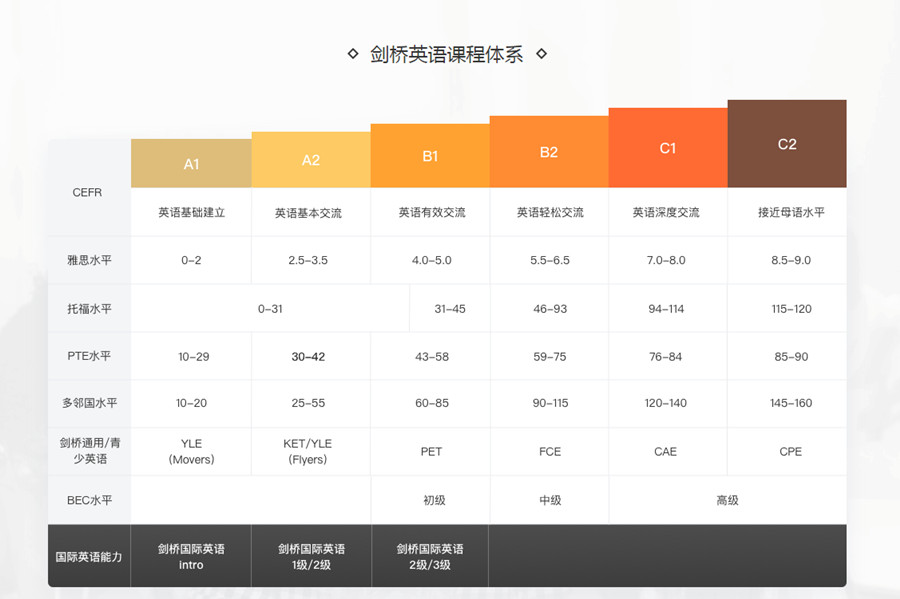
Task: Open the 剑桥国际英语 1级/2级 cell
Action: pos(310,556)
